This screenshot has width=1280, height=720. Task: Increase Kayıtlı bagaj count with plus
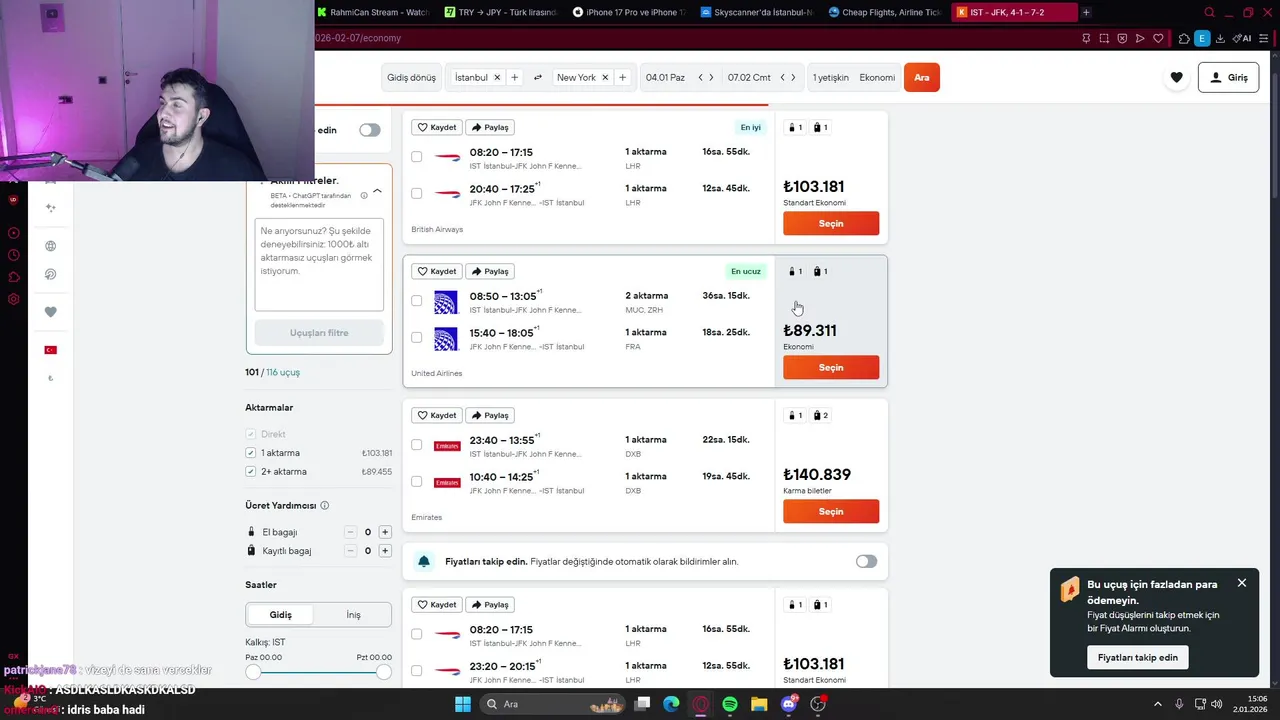pos(385,551)
